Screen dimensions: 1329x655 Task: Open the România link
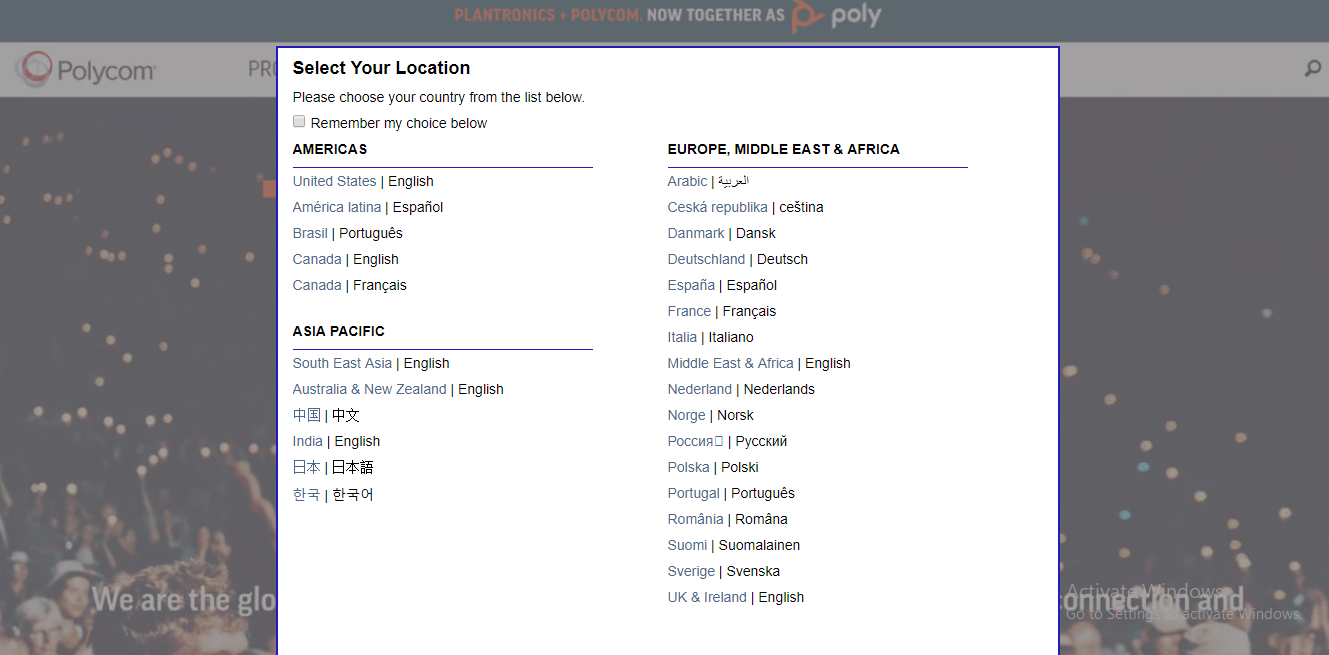(696, 519)
